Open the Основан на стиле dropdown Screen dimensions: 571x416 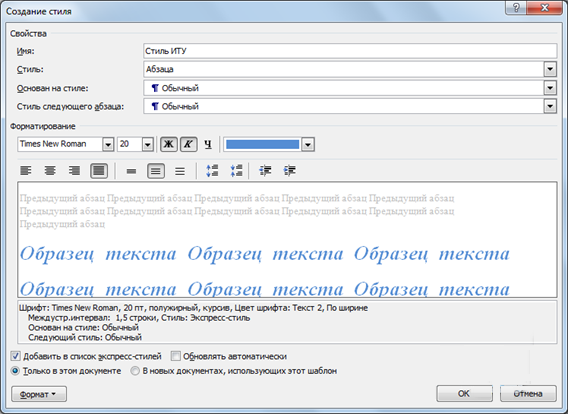[x=550, y=88]
